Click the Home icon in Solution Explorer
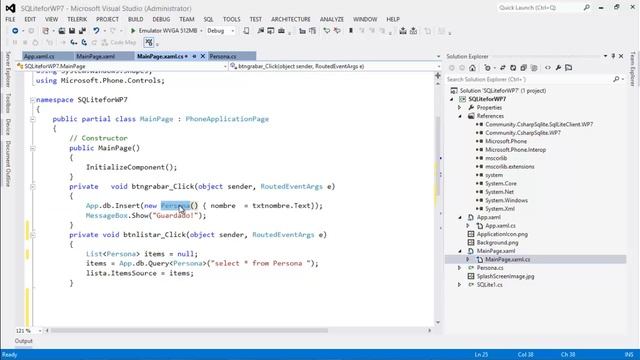Image resolution: width=640 pixels, height=360 pixels. click(x=472, y=68)
